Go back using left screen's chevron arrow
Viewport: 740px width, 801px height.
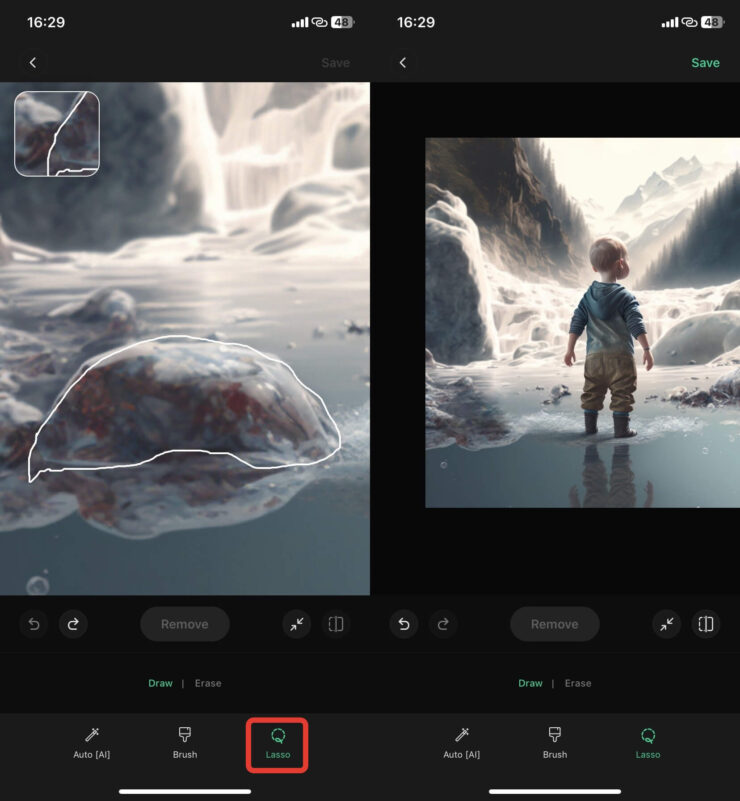[33, 63]
